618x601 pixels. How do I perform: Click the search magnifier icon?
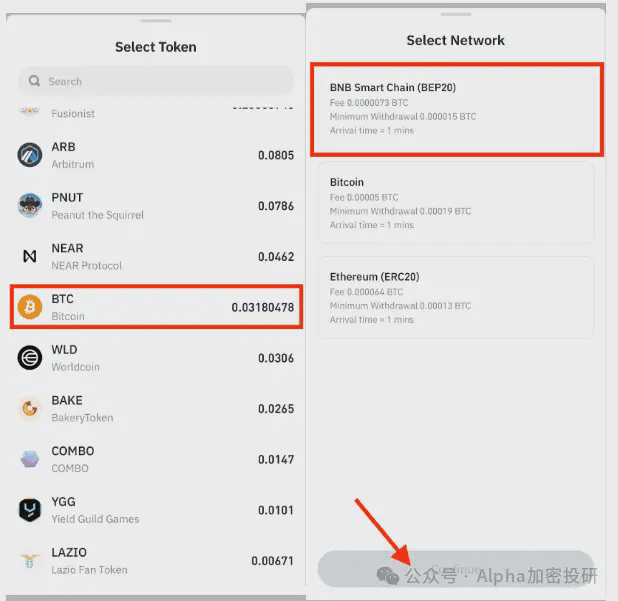[x=35, y=82]
